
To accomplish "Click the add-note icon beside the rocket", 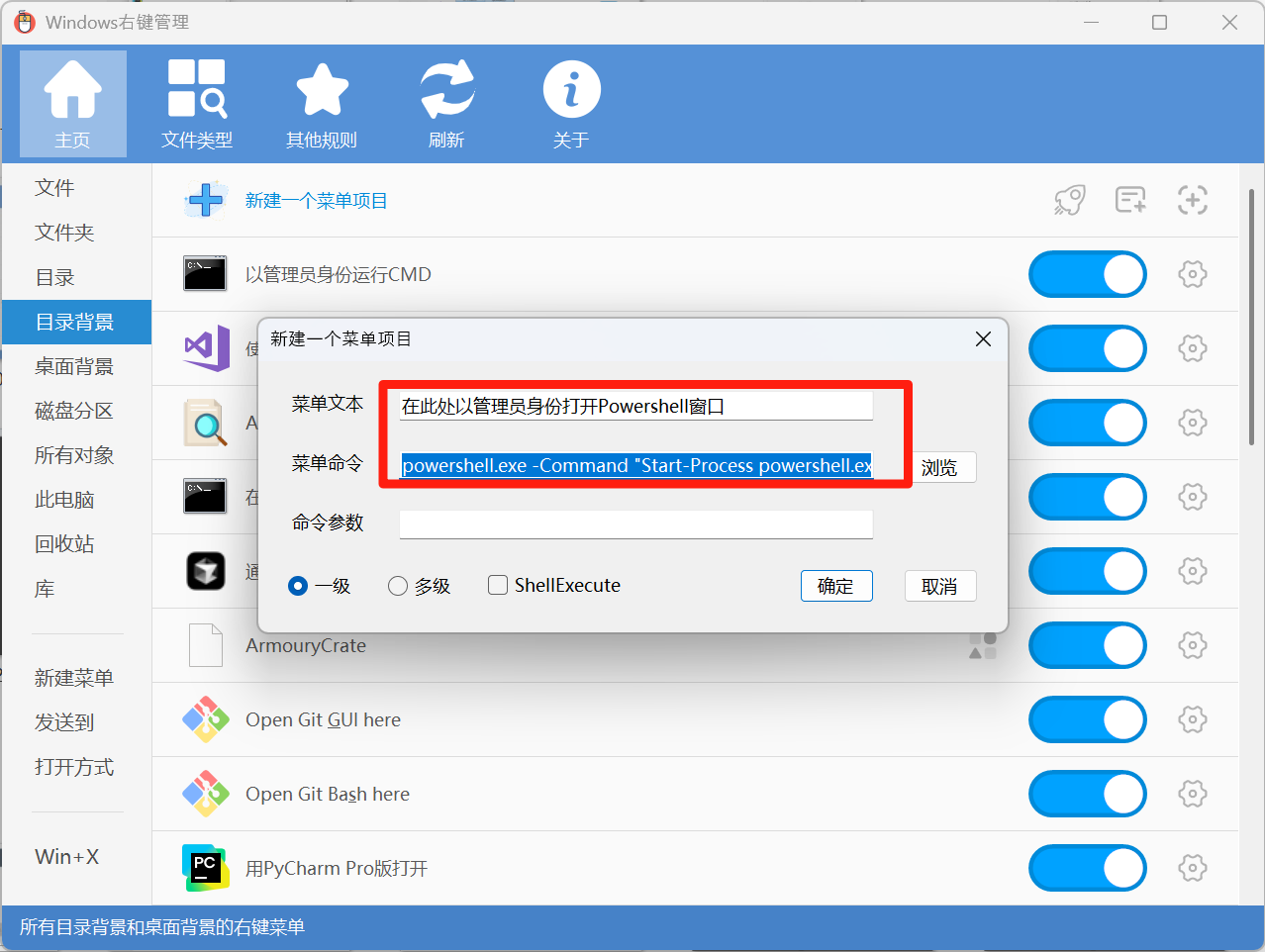I will 1130,200.
